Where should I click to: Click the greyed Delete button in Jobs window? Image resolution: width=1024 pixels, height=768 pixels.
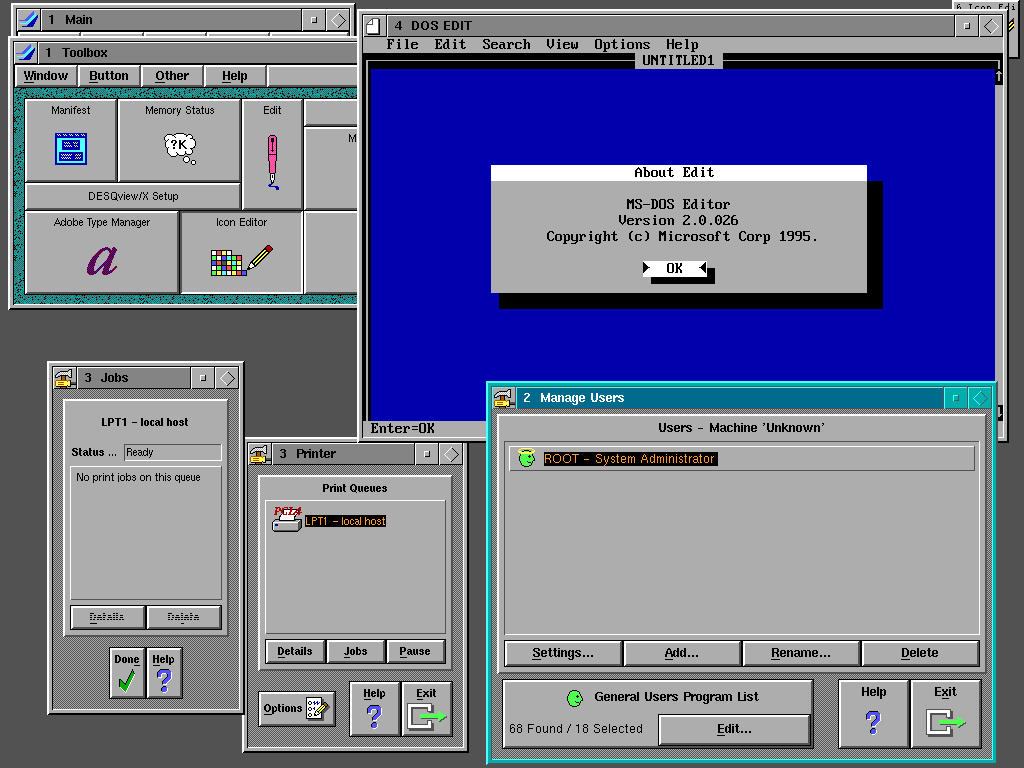[x=184, y=617]
